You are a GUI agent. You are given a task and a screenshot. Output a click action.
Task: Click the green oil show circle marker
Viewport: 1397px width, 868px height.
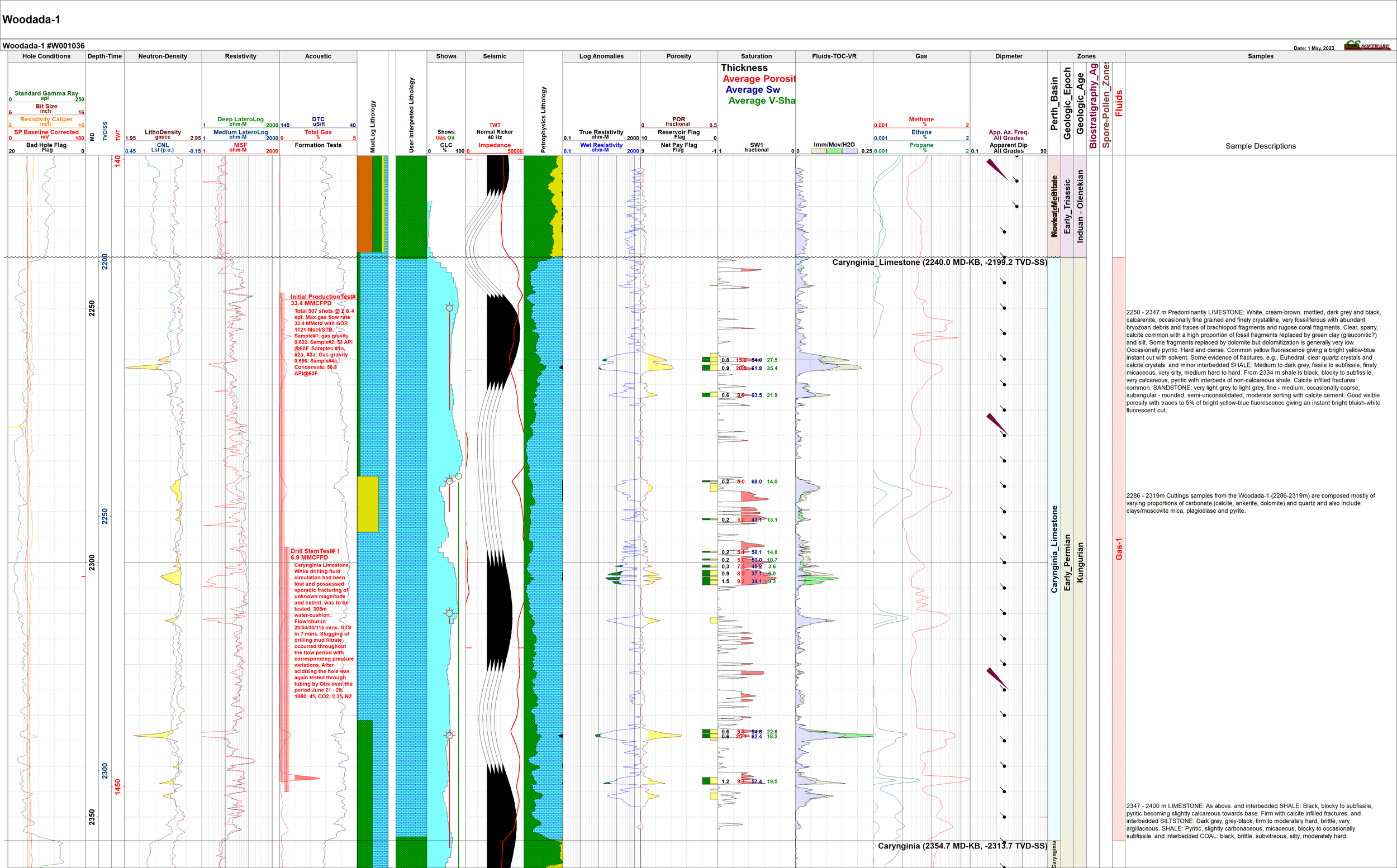[x=458, y=476]
